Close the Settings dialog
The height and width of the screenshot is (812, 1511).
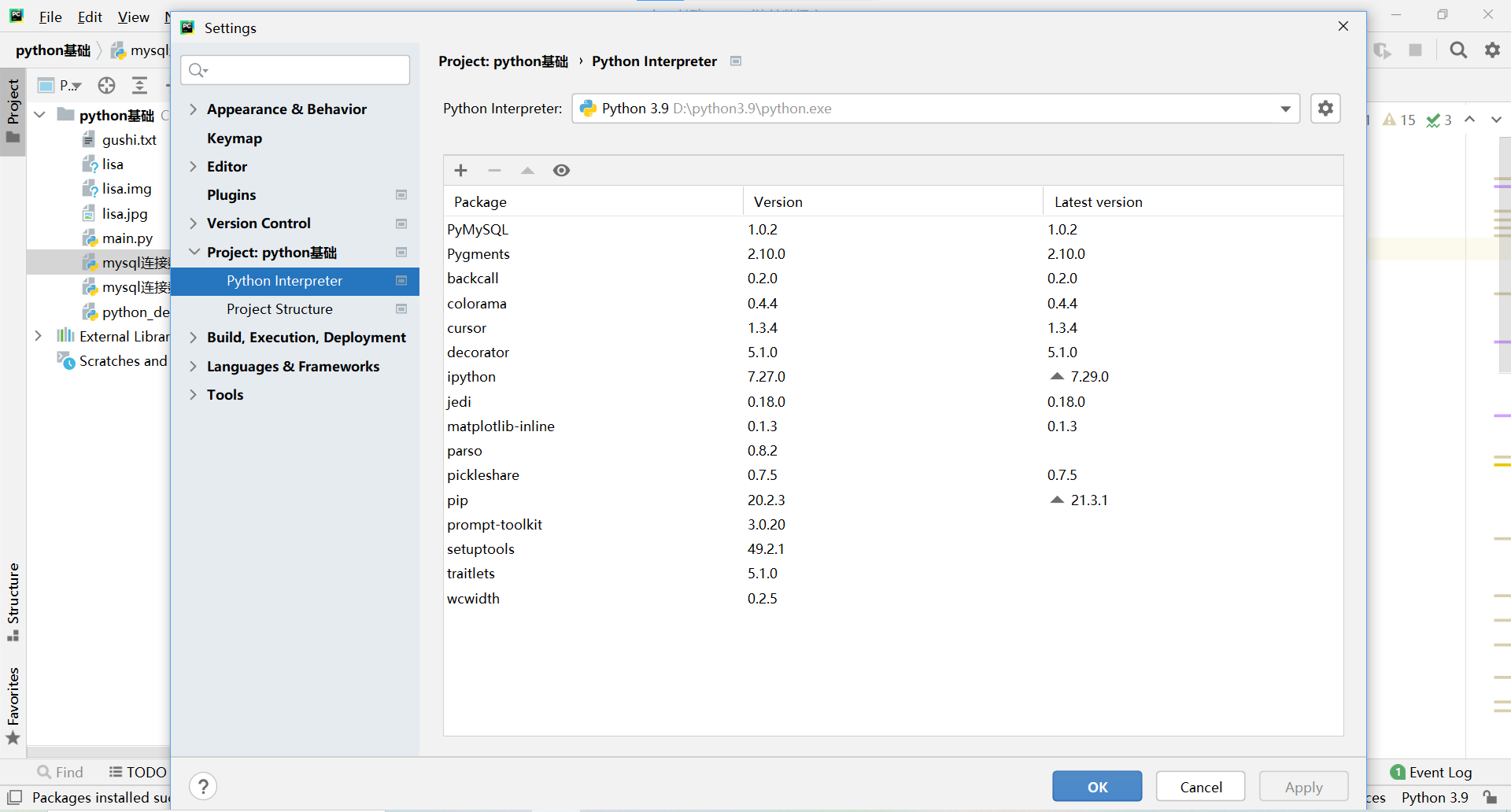[x=1343, y=27]
